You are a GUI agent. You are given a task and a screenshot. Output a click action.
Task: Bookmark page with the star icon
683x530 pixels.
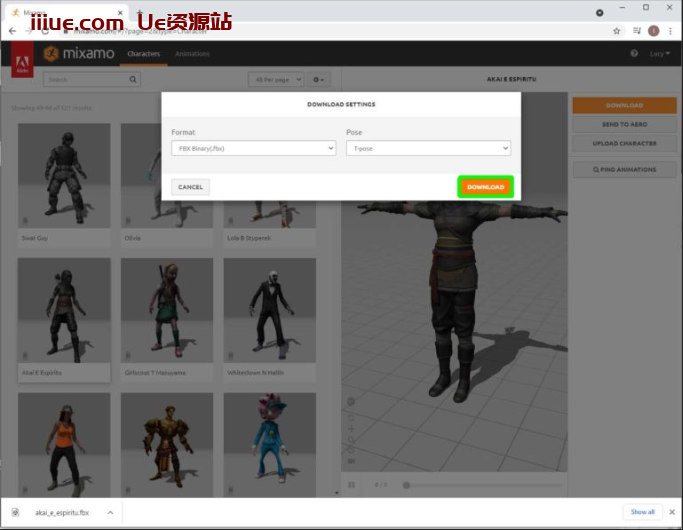click(x=617, y=31)
